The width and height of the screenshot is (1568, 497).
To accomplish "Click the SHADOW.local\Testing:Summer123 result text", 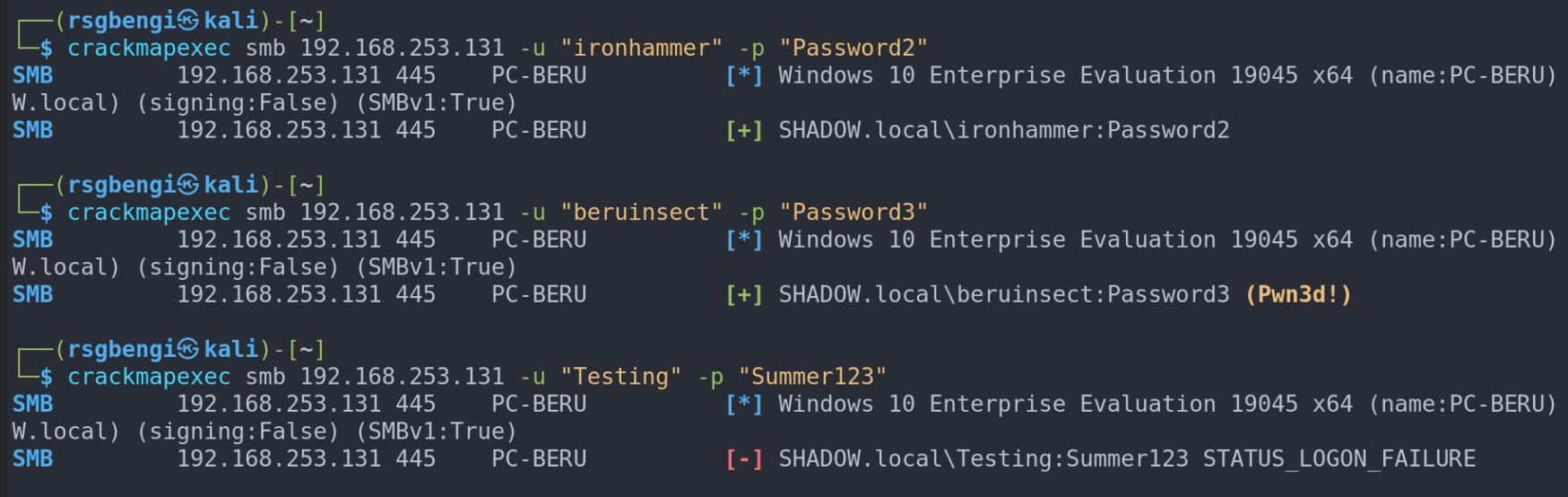I will coord(983,459).
